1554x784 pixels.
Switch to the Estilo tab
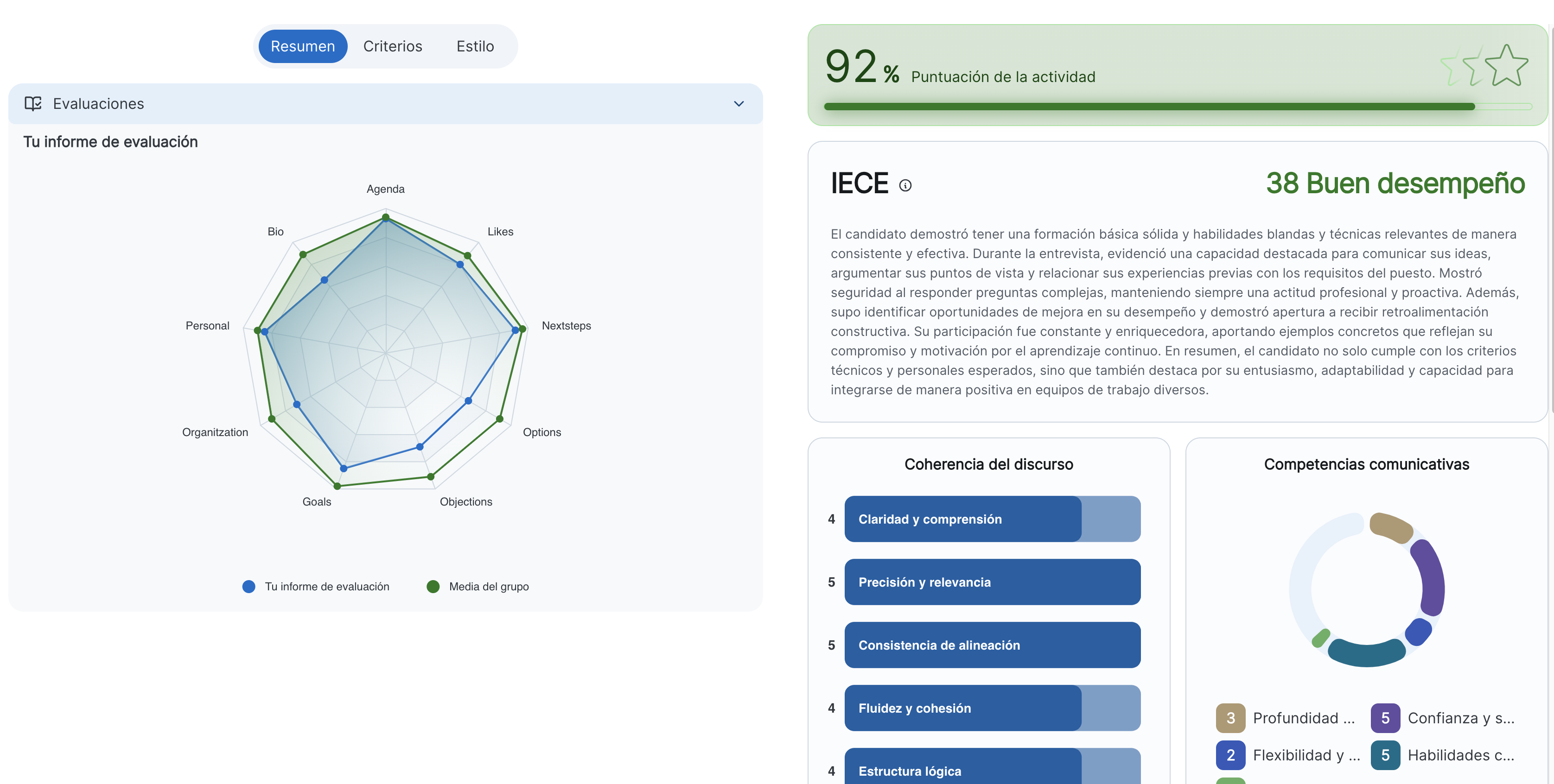[475, 46]
